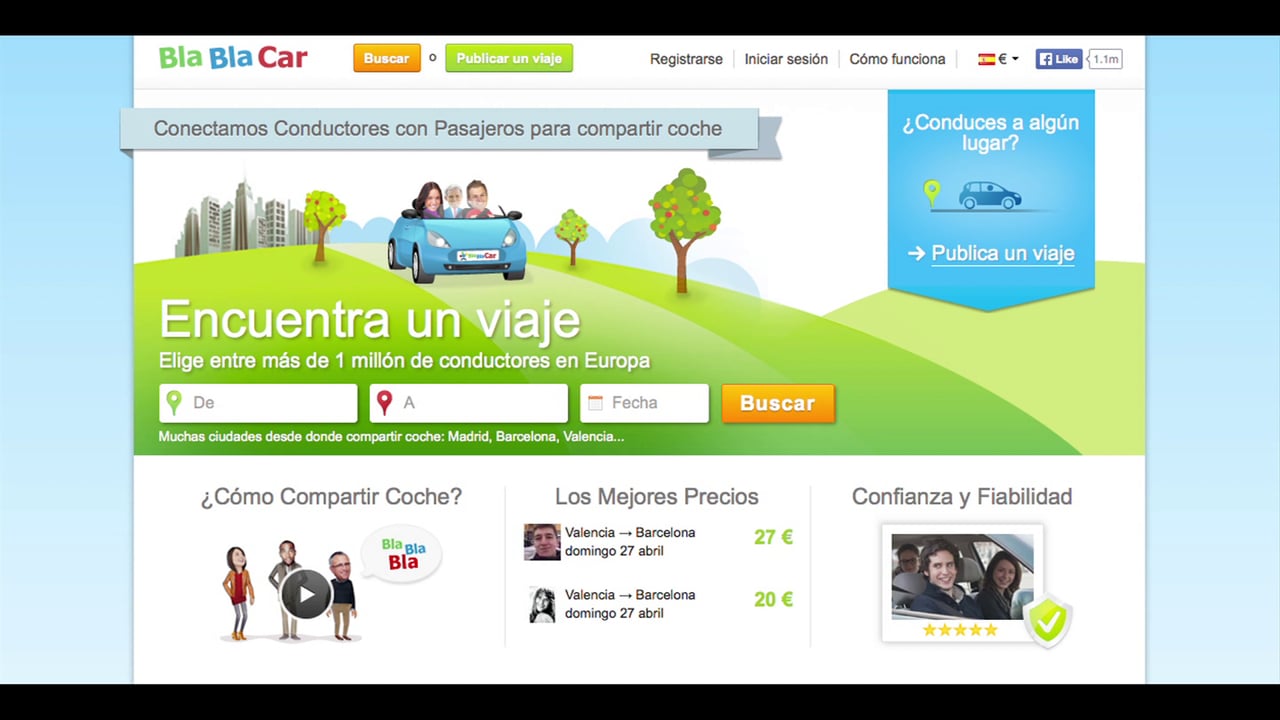
Task: Click the orange Buscar header button
Action: [x=386, y=58]
